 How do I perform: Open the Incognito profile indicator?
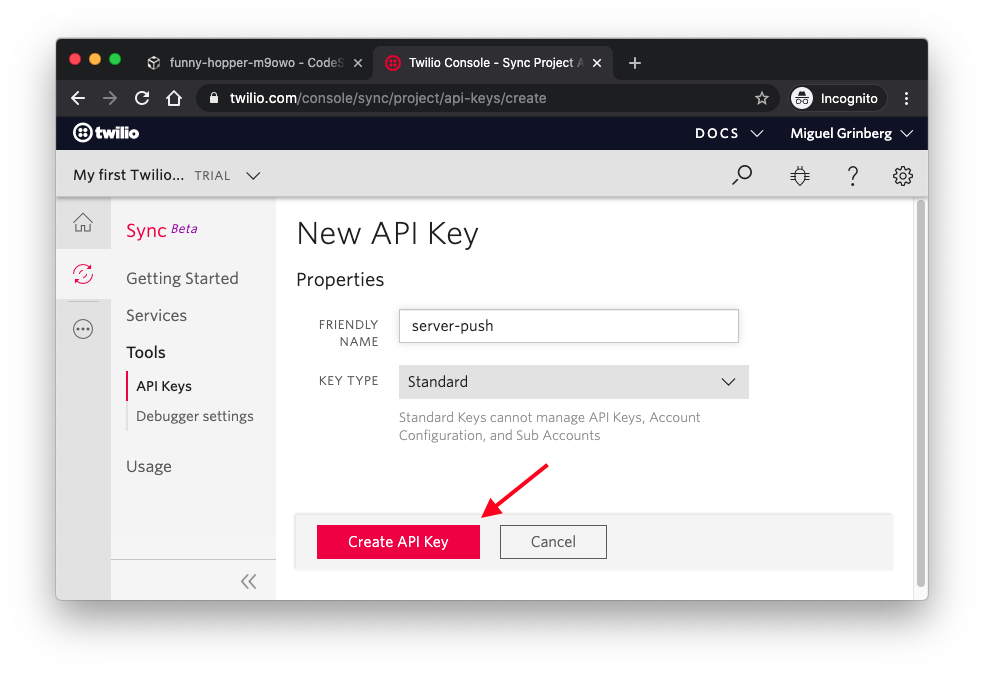(837, 98)
